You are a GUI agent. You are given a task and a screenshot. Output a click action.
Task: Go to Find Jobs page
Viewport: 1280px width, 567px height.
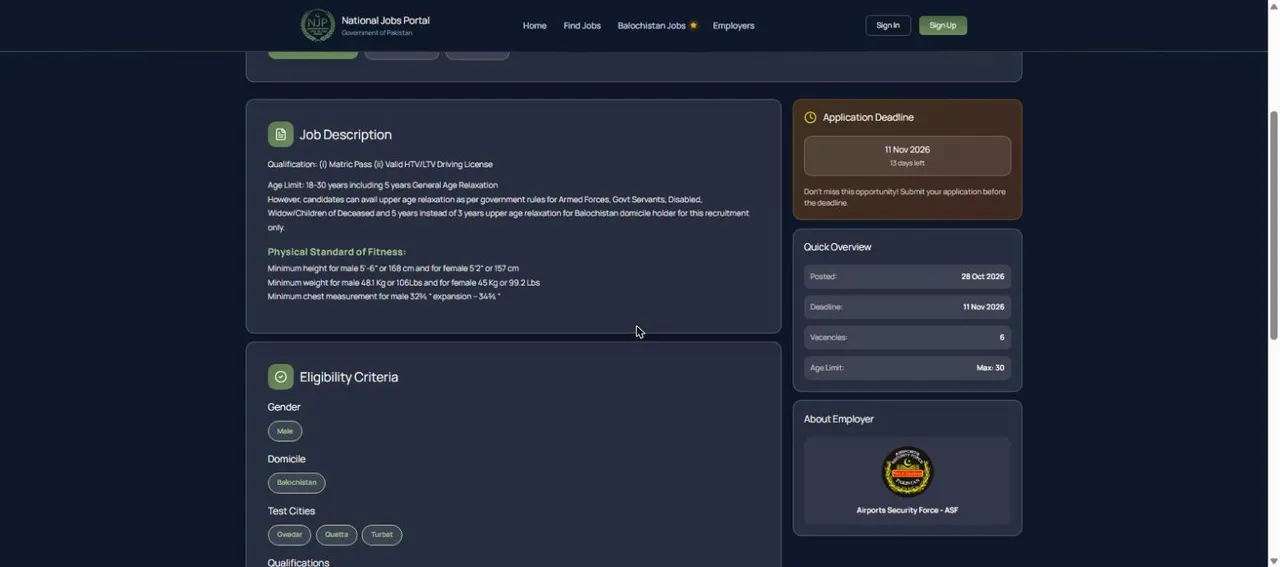tap(582, 26)
